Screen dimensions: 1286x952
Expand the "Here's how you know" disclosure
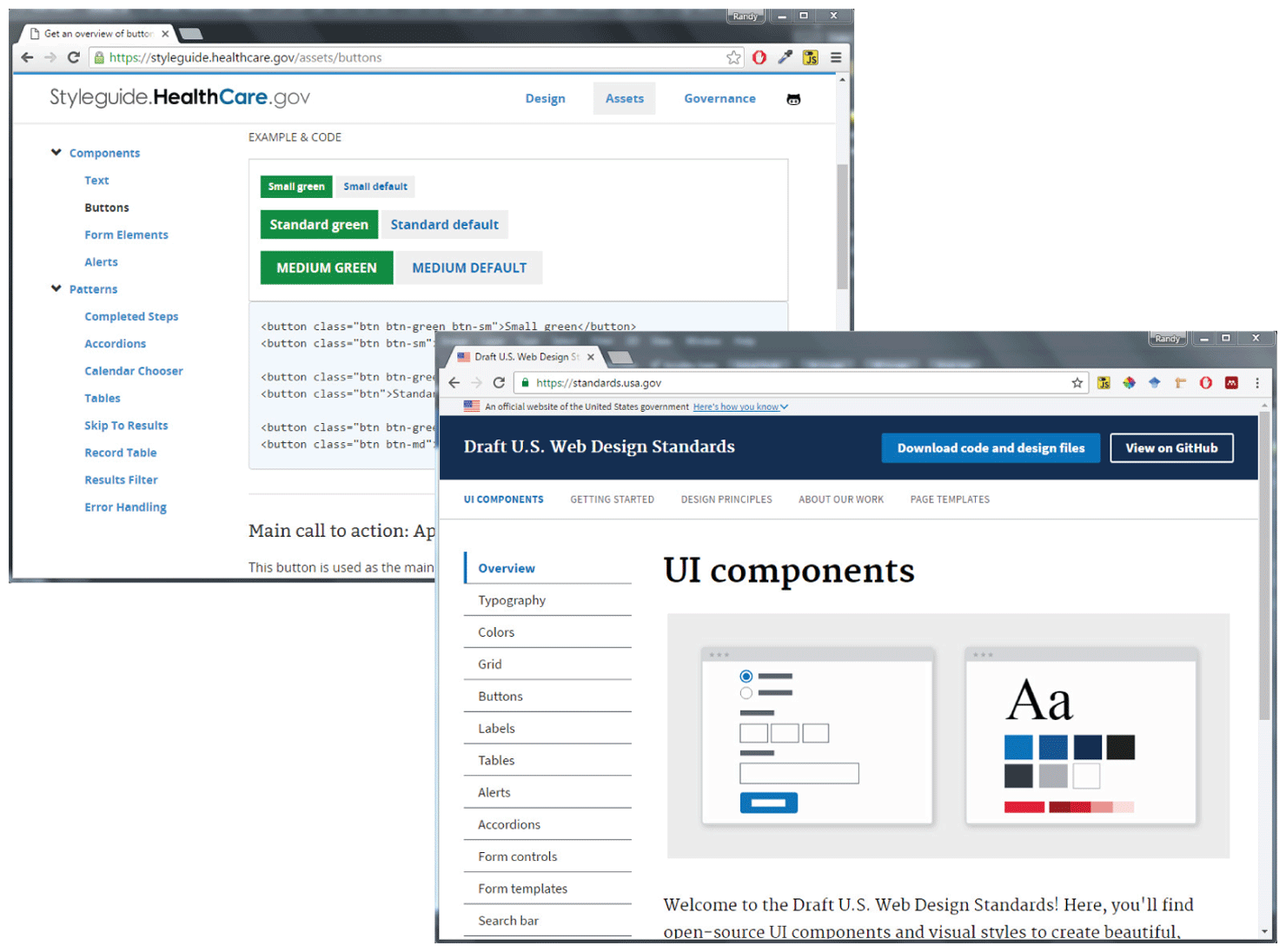click(x=739, y=407)
